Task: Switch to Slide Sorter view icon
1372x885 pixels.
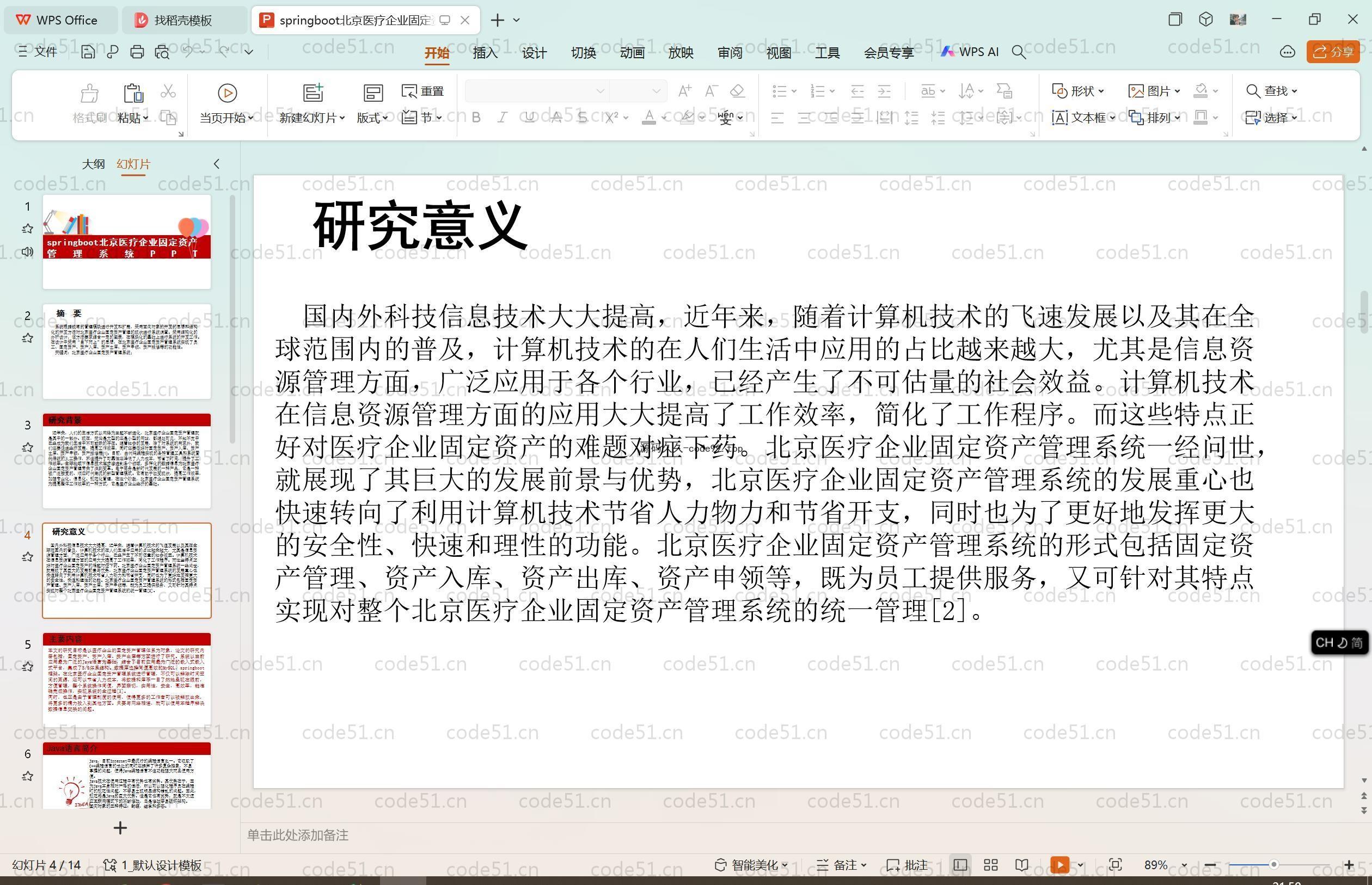Action: point(991,865)
